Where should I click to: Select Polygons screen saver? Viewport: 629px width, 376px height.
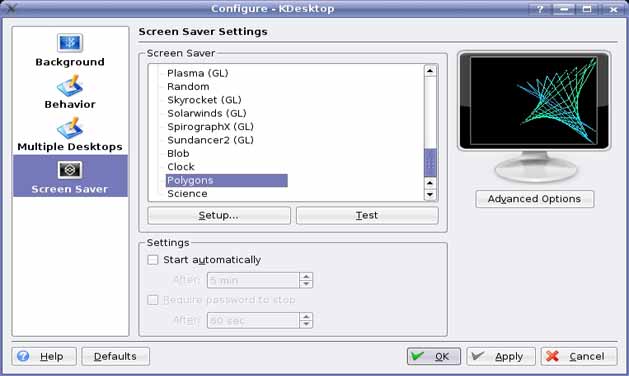click(227, 181)
